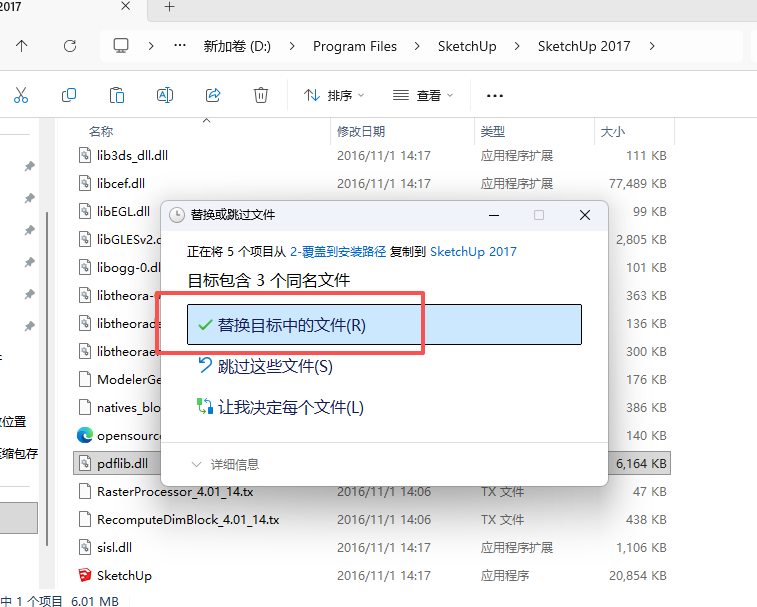Click the Rename icon in toolbar
Image resolution: width=757 pixels, height=607 pixels.
pos(165,95)
